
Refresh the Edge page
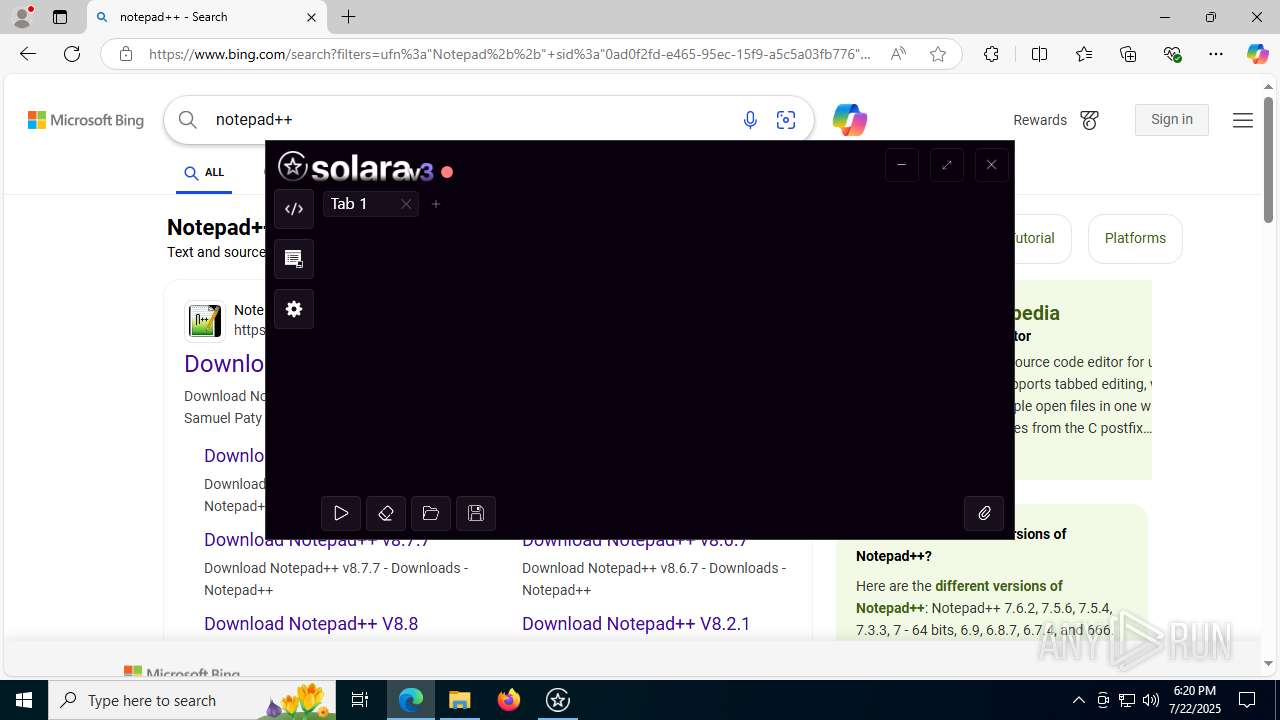pyautogui.click(x=72, y=54)
